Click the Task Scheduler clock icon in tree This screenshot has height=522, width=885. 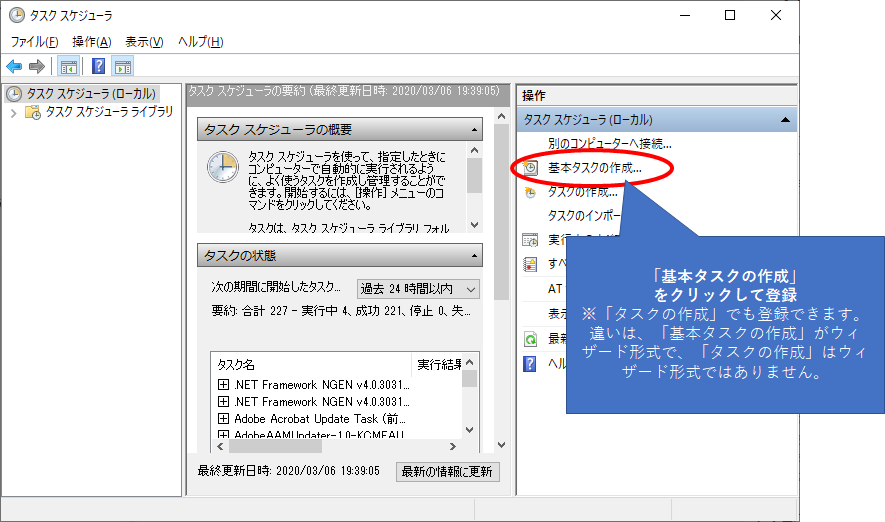point(14,94)
